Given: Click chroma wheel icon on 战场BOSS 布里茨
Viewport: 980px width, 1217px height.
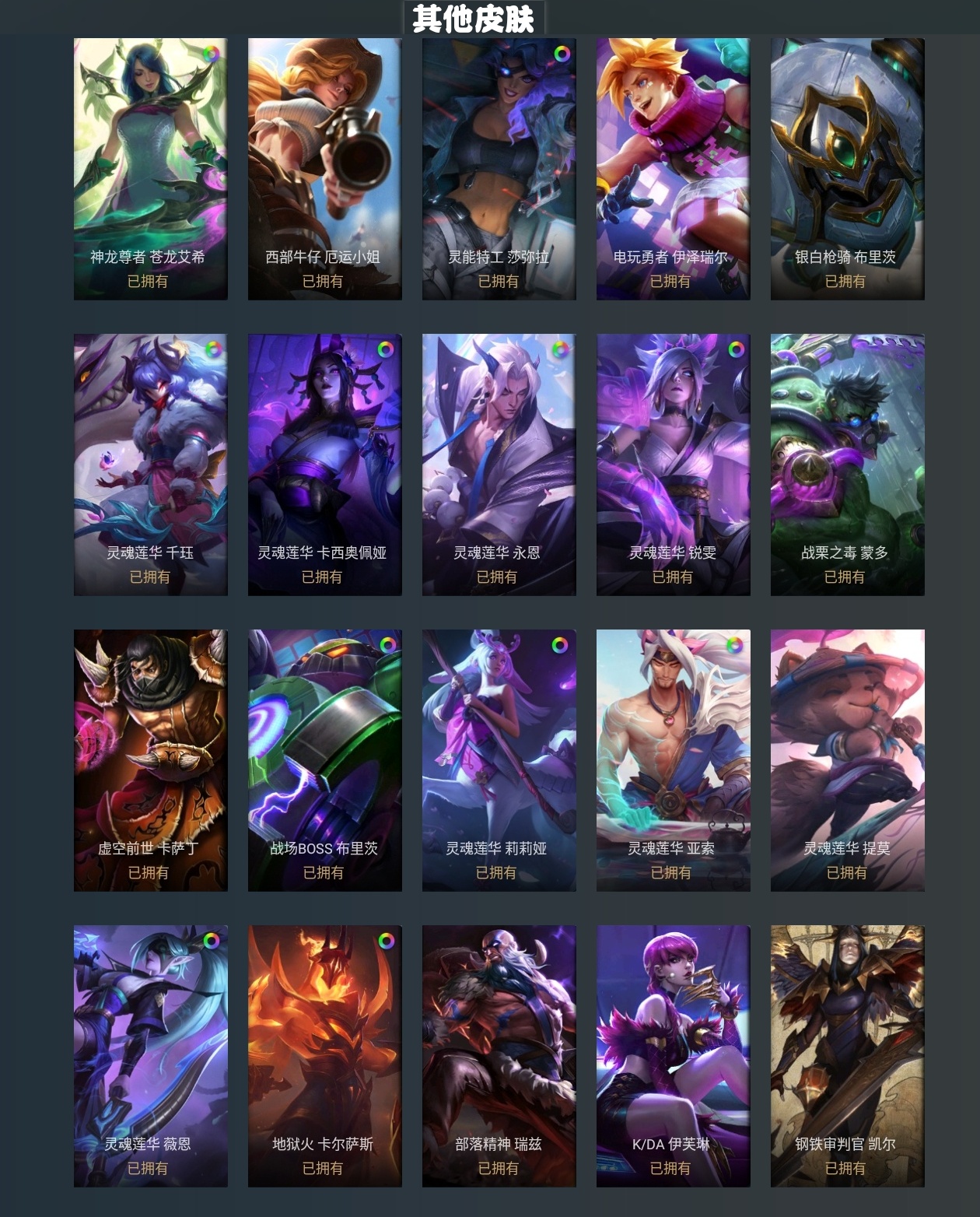Looking at the screenshot, I should (387, 645).
